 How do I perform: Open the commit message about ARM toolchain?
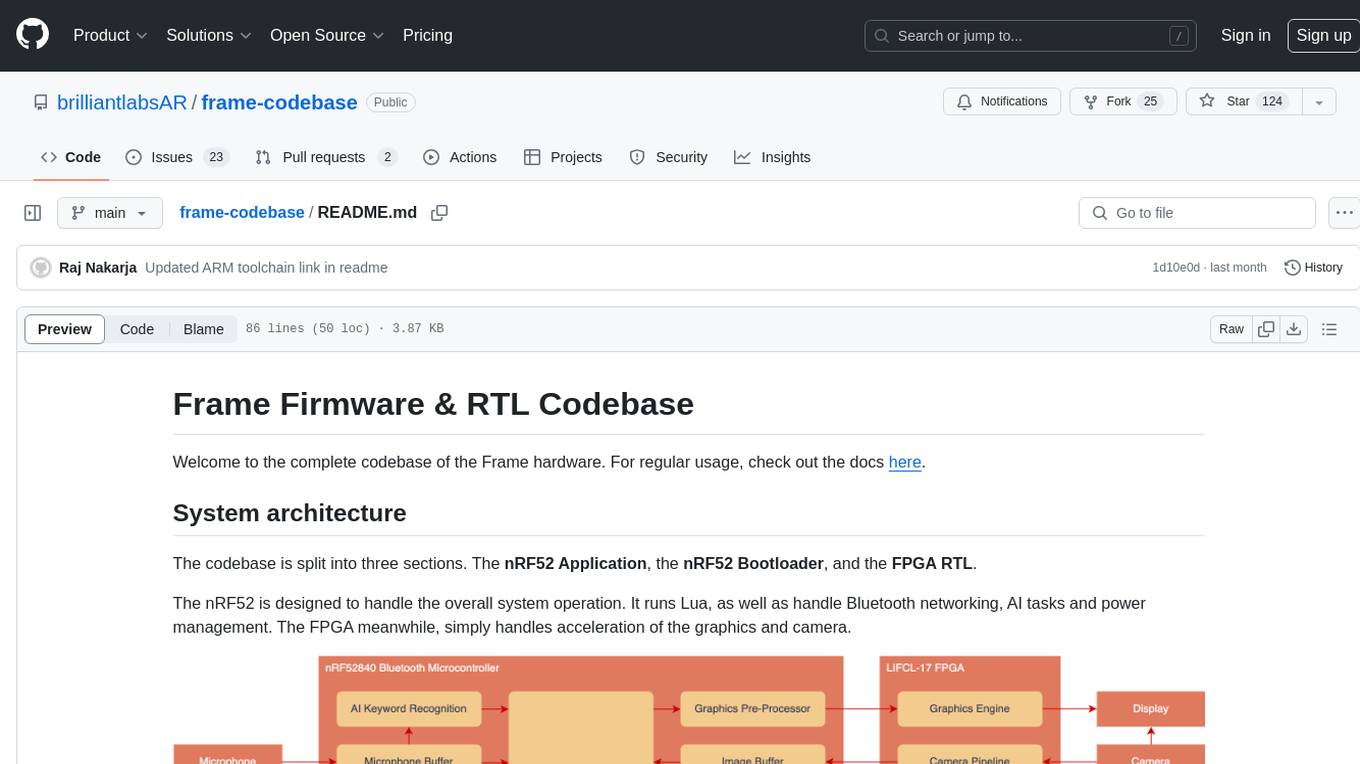(266, 268)
